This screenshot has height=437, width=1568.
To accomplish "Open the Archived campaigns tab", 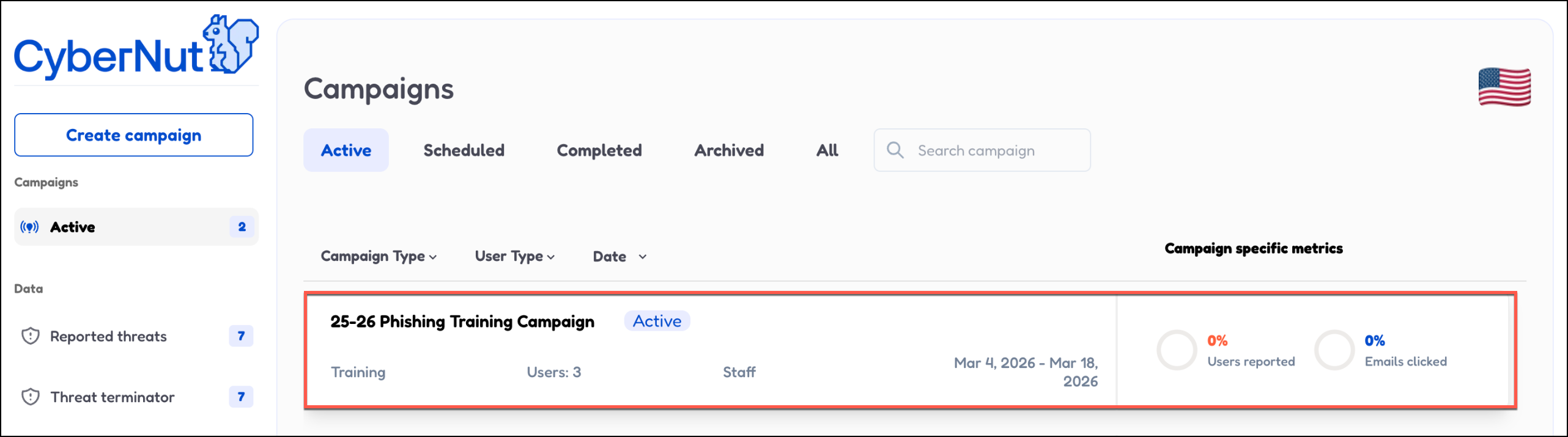I will point(728,150).
